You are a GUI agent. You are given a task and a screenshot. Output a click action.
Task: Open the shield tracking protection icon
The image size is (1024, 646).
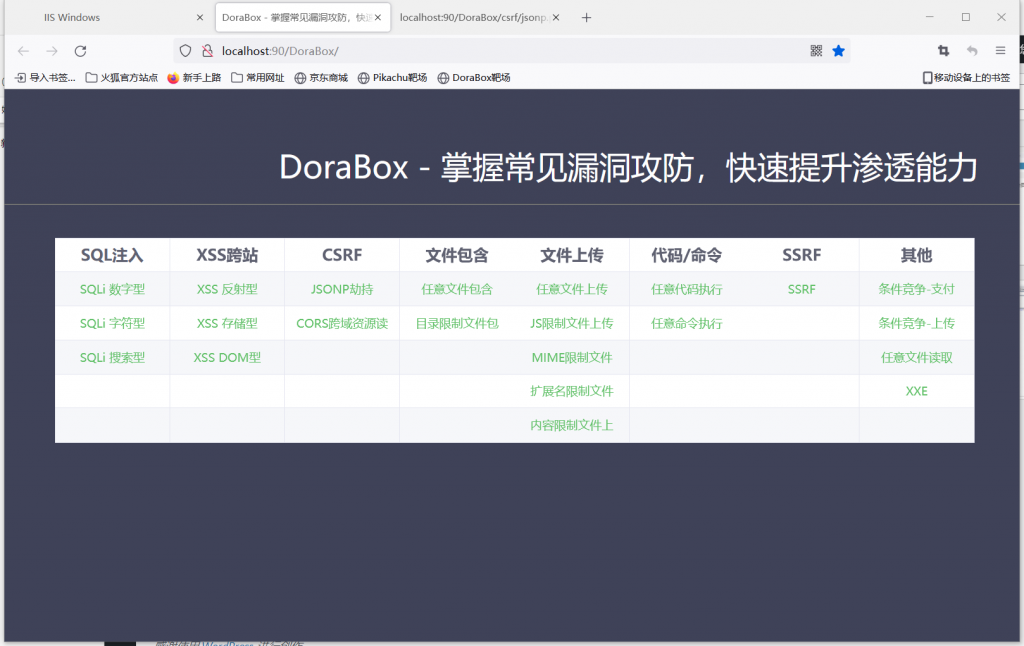point(185,51)
